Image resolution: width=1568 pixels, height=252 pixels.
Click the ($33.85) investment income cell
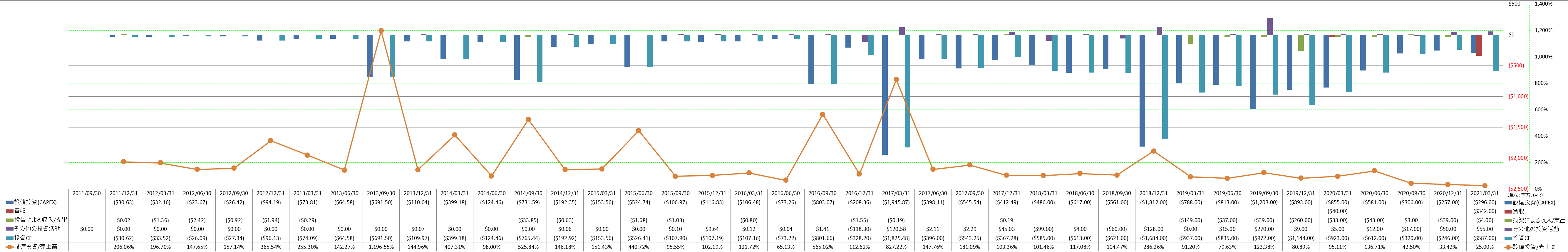tap(528, 220)
